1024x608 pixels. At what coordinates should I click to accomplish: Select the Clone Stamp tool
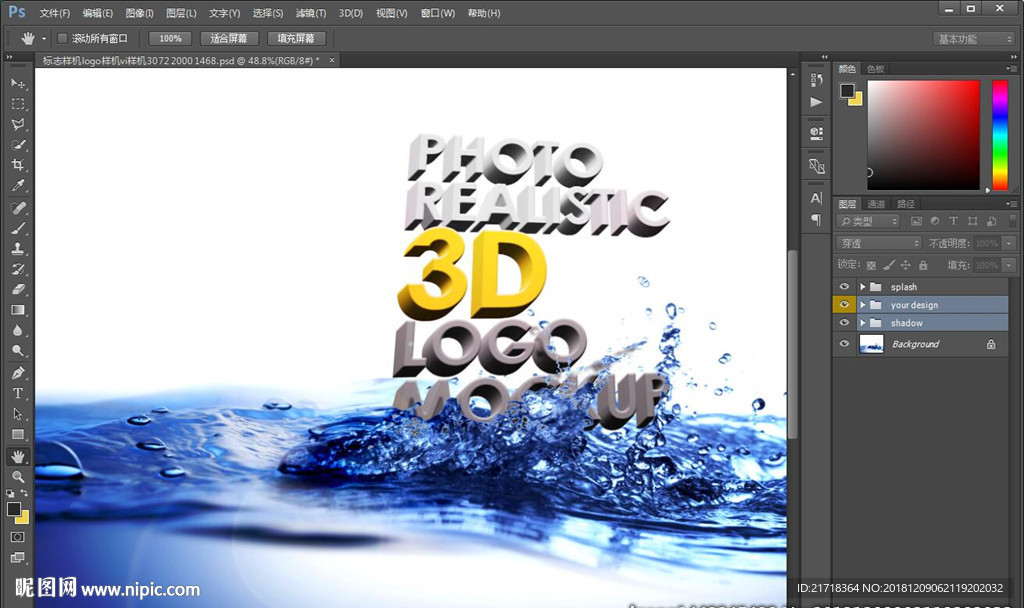[x=18, y=248]
